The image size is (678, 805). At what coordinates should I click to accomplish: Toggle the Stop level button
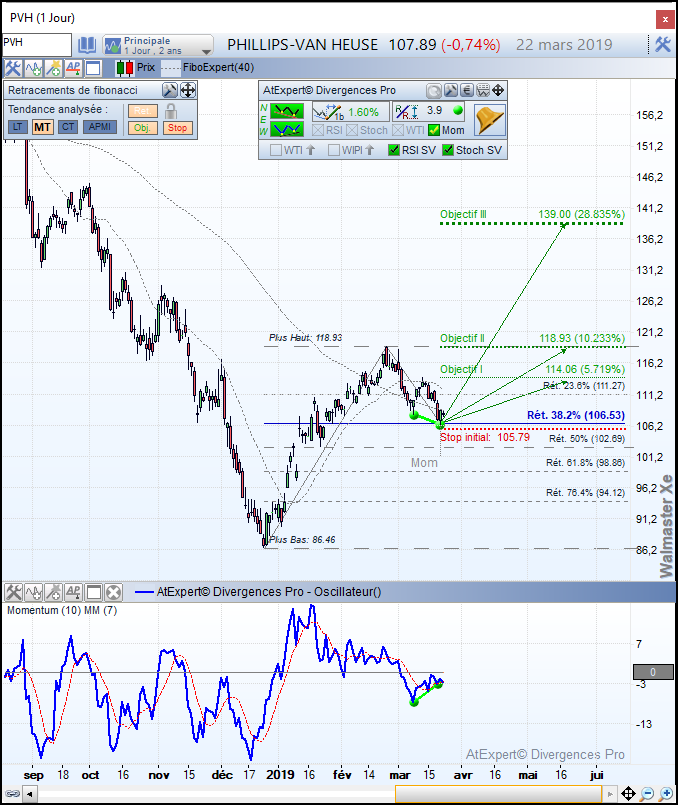[x=178, y=128]
